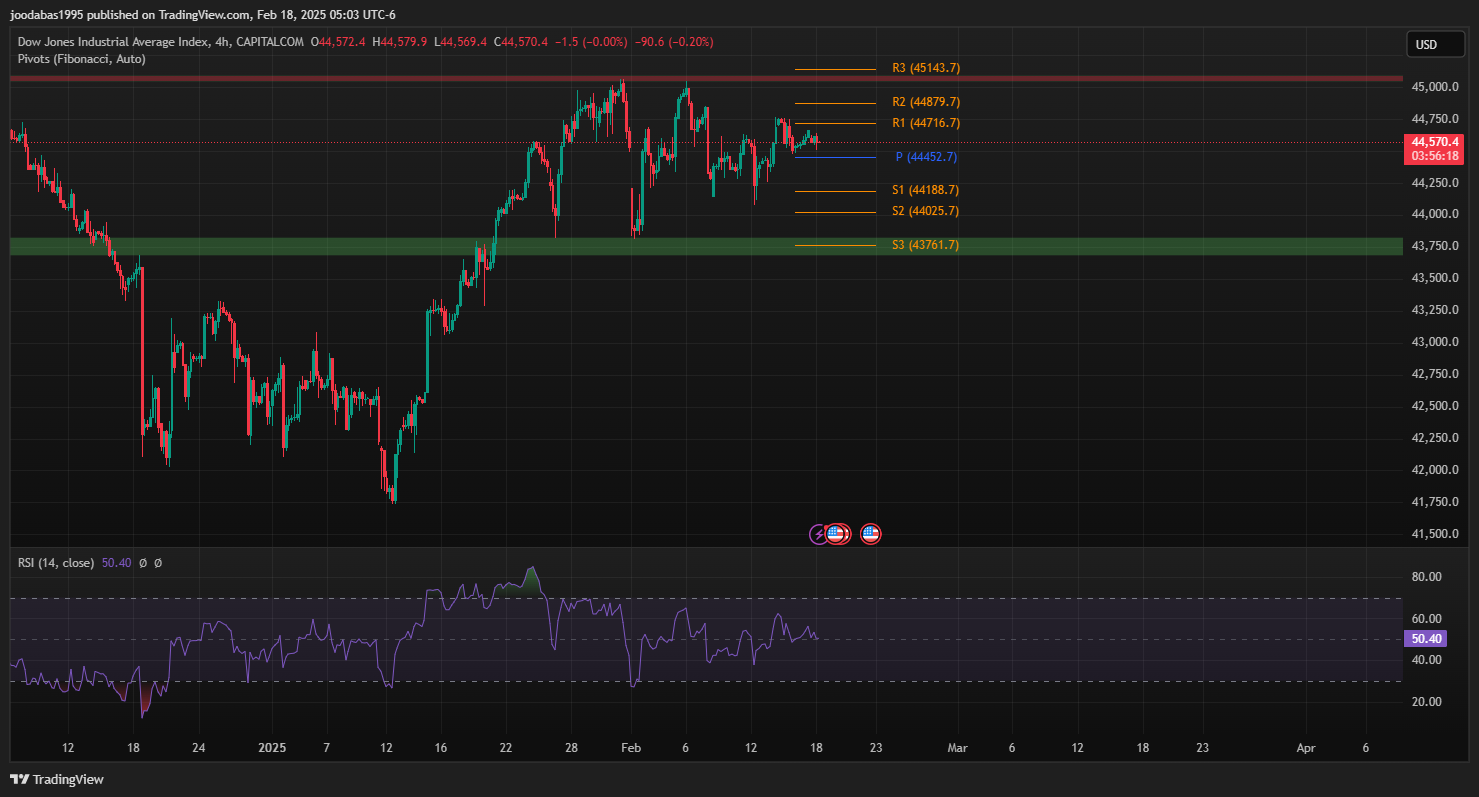Select the R2 (44879.7) resistance label

pos(925,102)
